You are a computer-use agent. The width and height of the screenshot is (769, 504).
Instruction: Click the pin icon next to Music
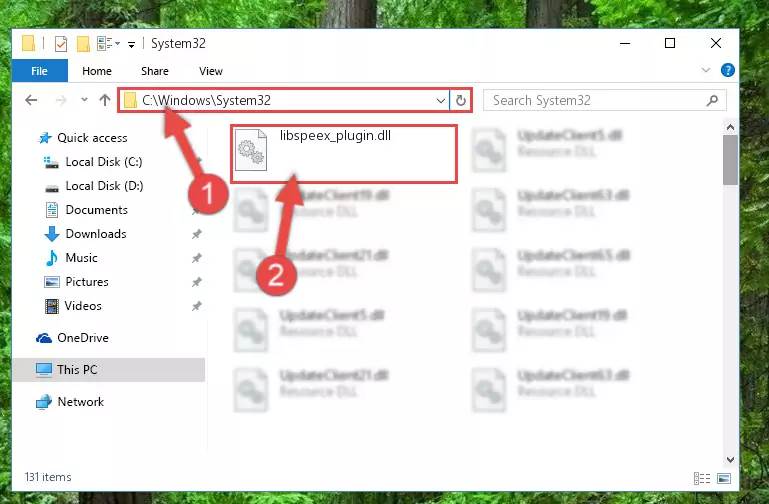coord(197,258)
